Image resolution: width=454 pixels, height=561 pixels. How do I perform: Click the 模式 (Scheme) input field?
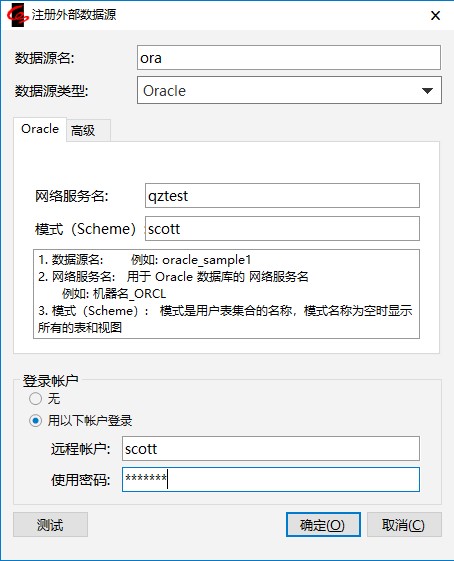click(282, 229)
